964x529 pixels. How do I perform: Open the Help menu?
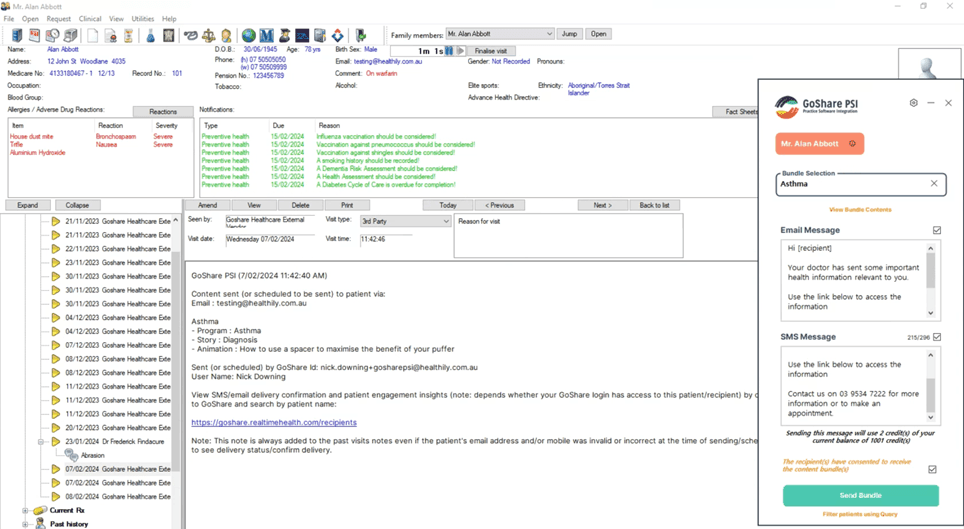click(x=169, y=18)
